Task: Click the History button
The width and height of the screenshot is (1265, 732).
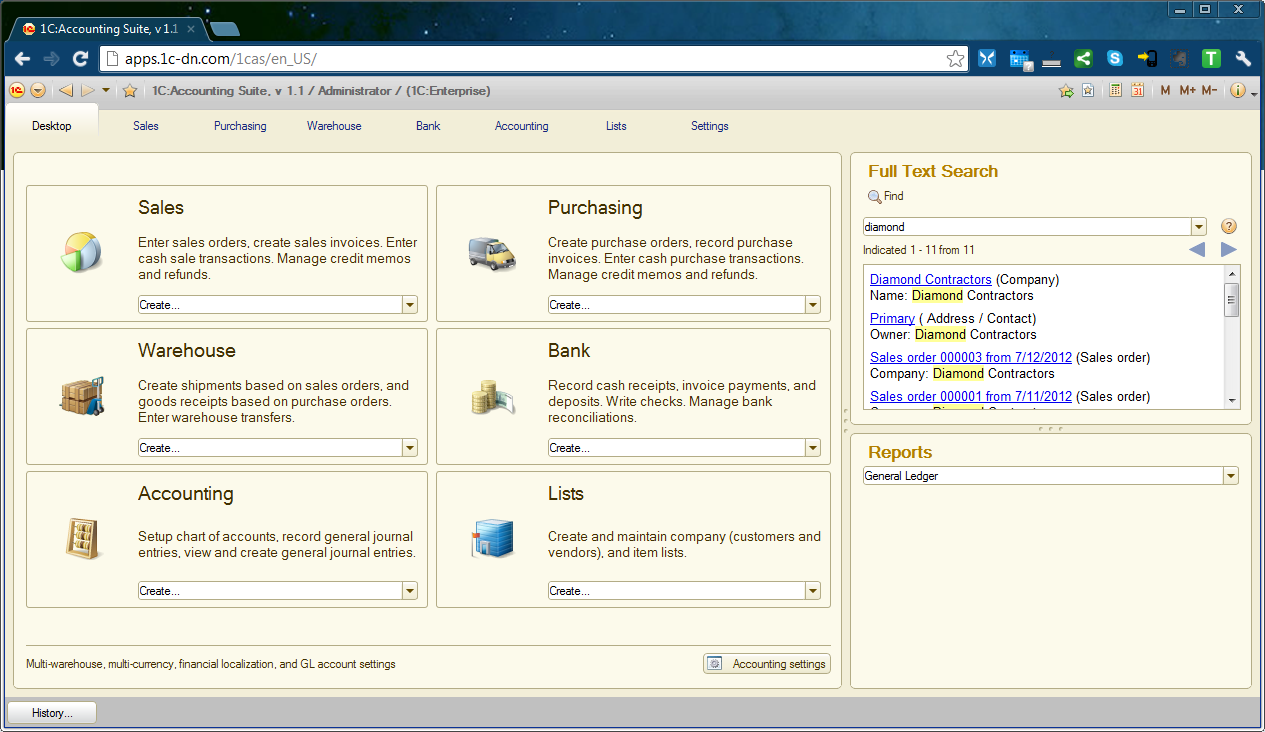Action: [x=53, y=713]
